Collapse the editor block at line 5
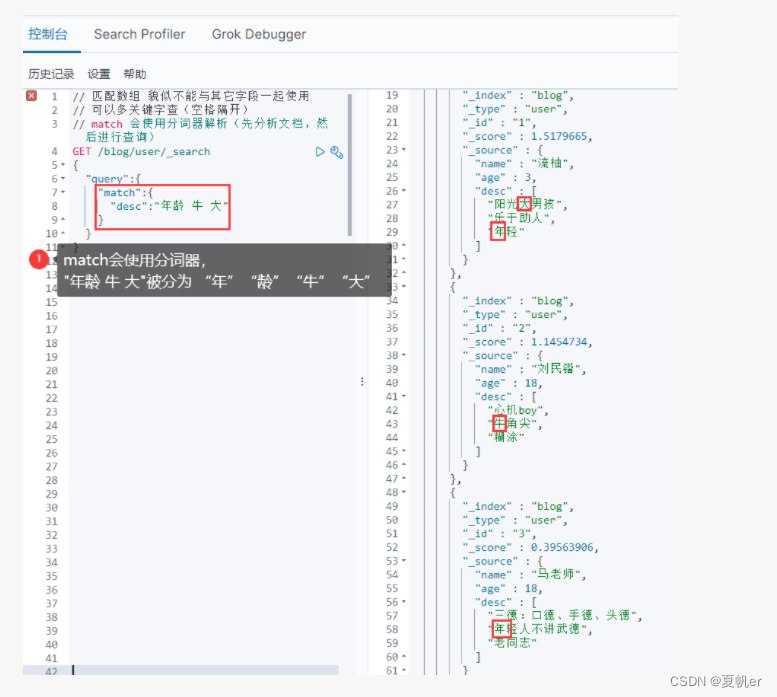 click(63, 165)
